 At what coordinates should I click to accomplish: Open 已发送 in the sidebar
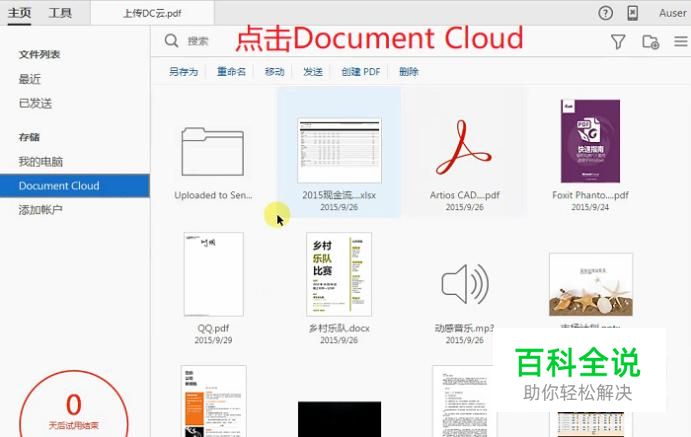[x=35, y=104]
